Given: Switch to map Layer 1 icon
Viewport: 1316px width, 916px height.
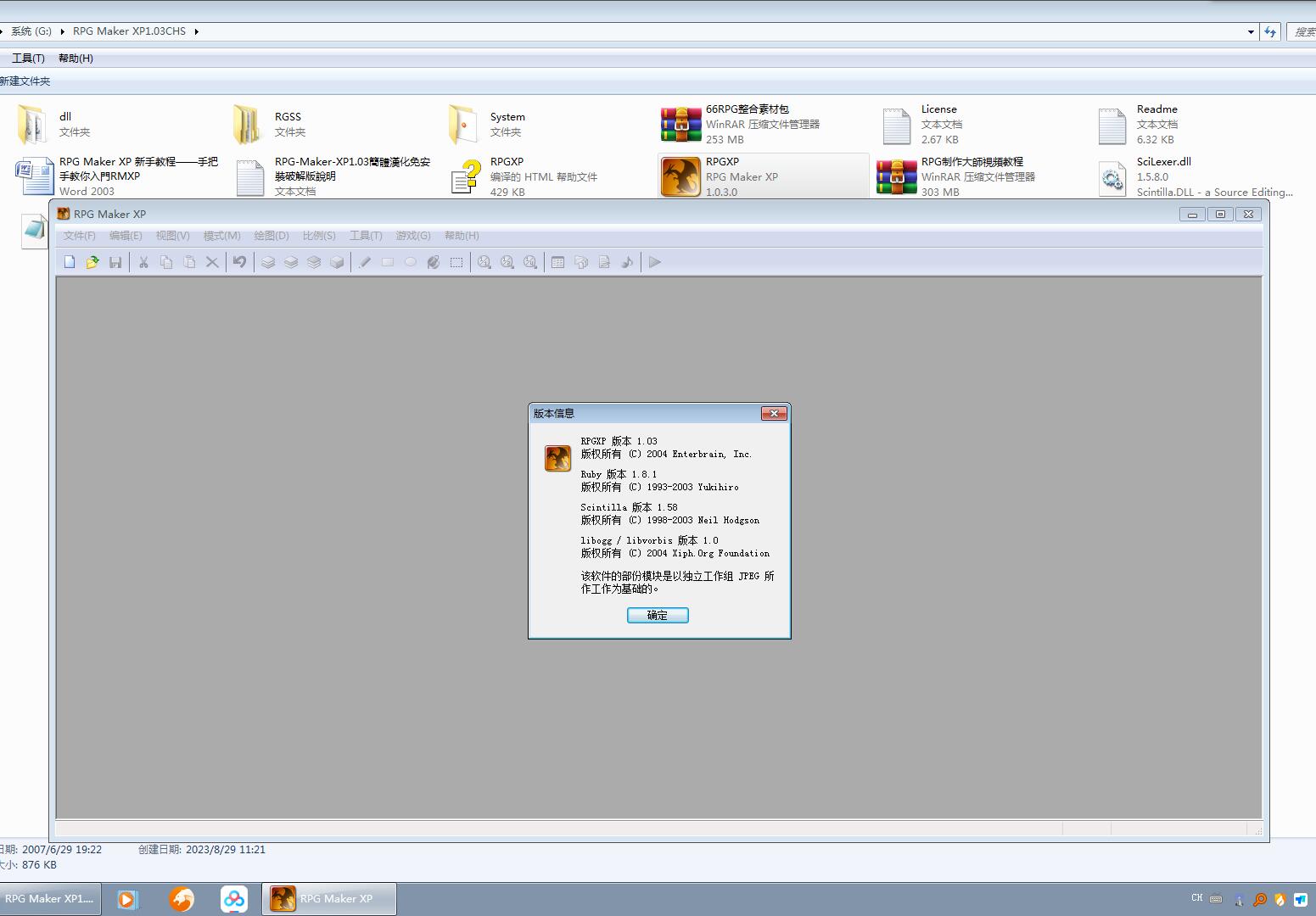Looking at the screenshot, I should click(x=268, y=262).
